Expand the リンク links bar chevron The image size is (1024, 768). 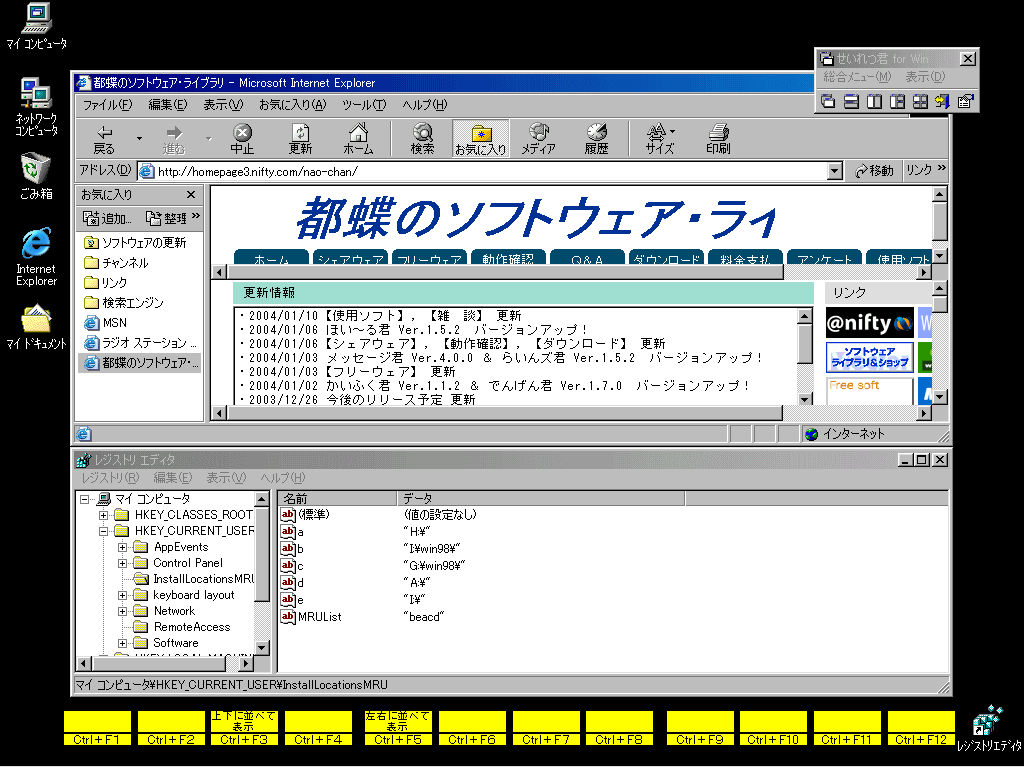point(942,168)
